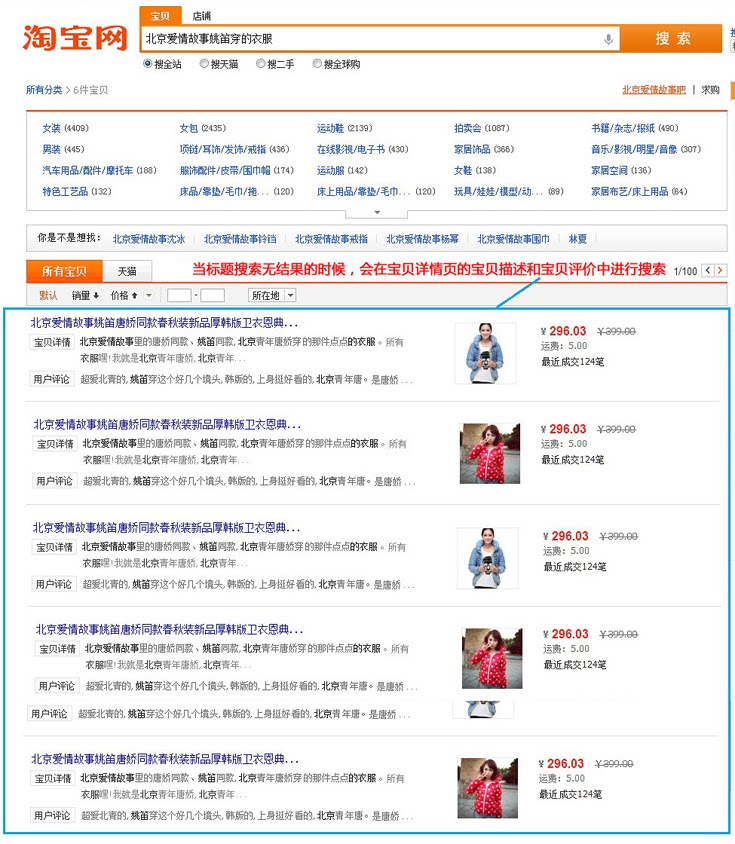The height and width of the screenshot is (844, 735).
Task: Open the 家居饰品 (366) category
Action: tap(484, 149)
